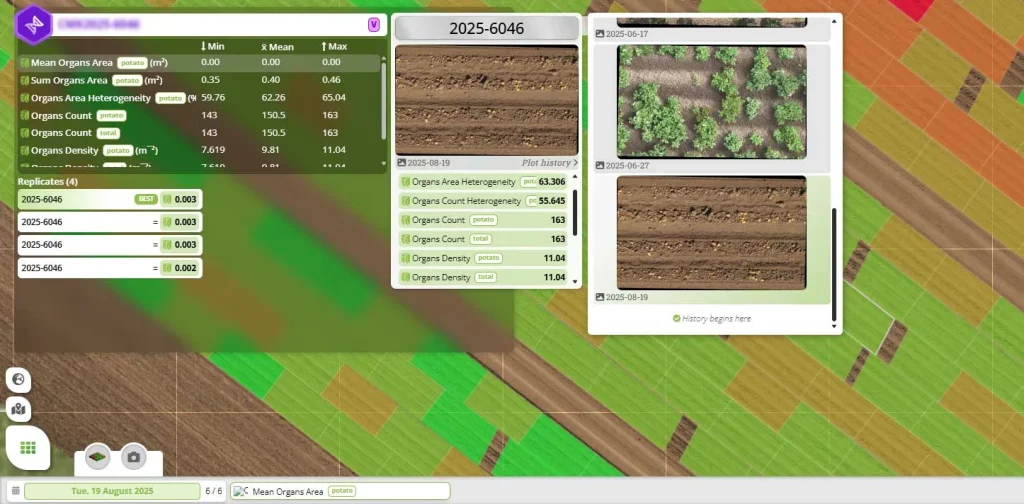Screen dimensions: 1024x504
Task: Sort by the Min column header
Action: pyautogui.click(x=212, y=46)
